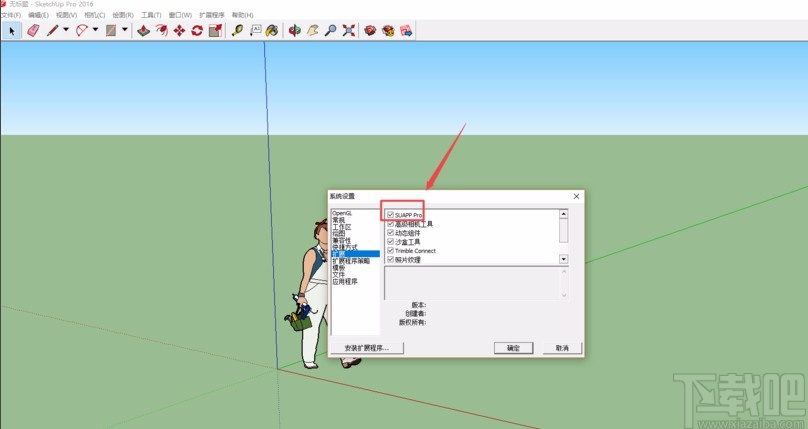
Task: Activate the Paint Bucket tool
Action: [272, 31]
